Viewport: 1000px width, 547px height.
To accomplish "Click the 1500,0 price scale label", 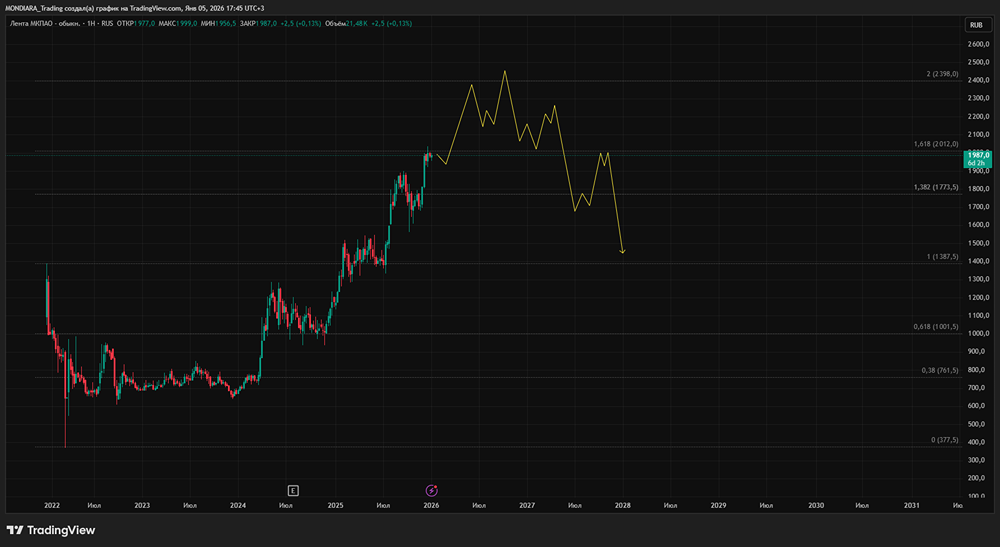I will point(978,243).
